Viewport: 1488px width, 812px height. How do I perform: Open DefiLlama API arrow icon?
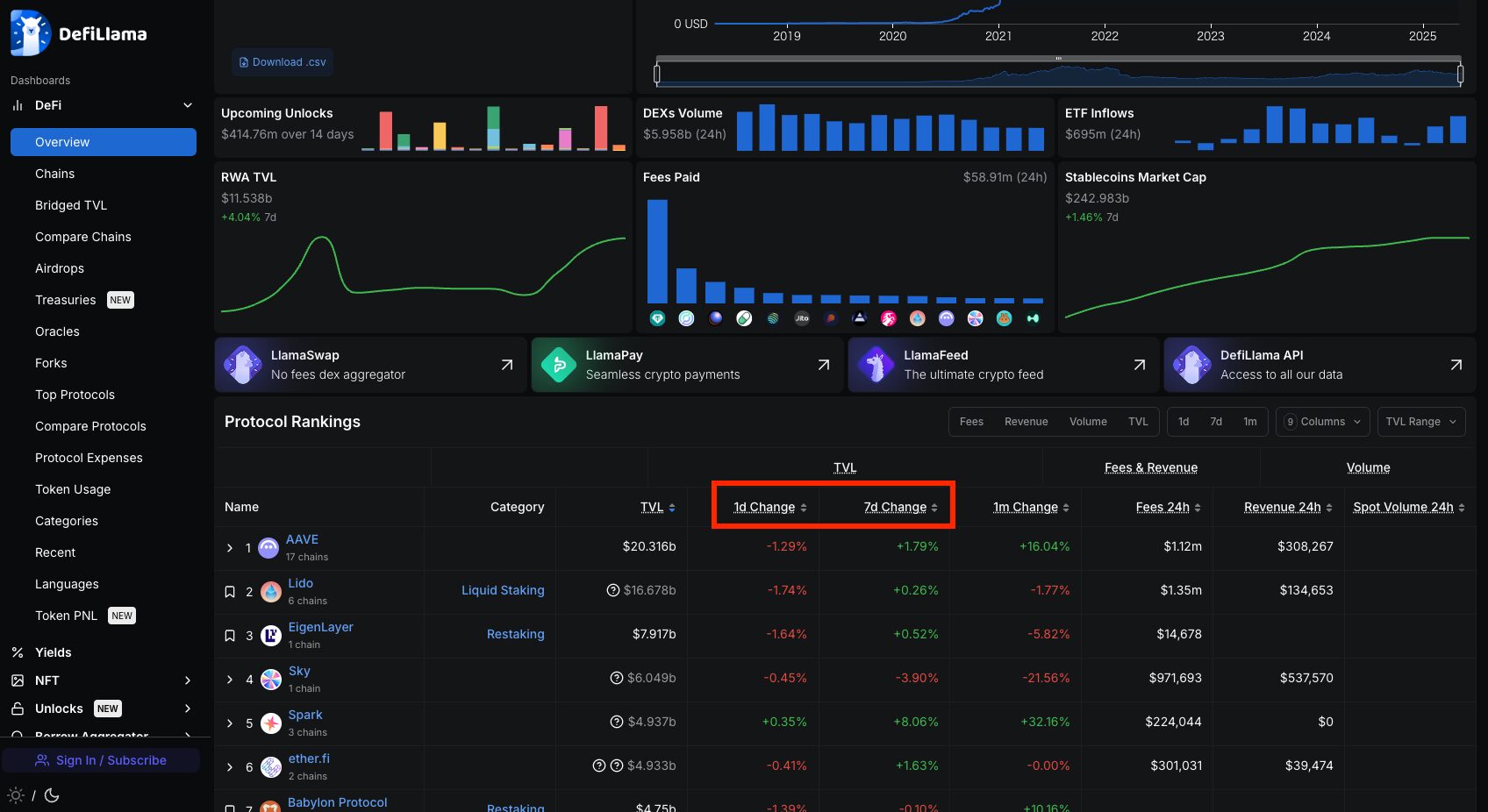(1456, 365)
